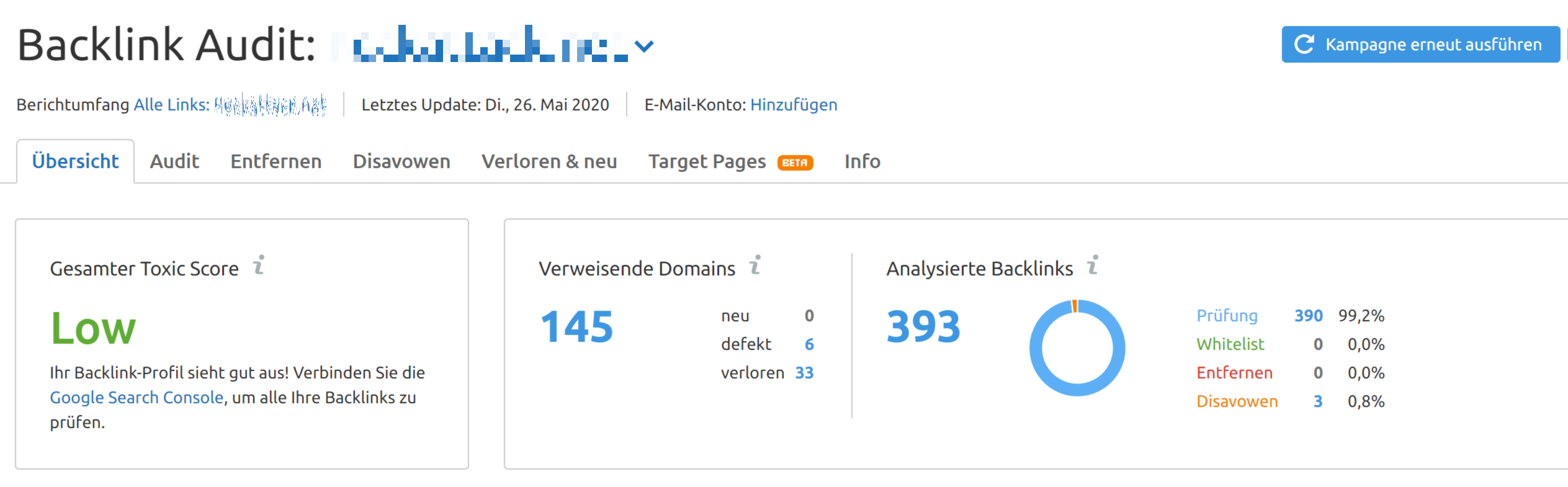The image size is (1568, 487).
Task: Open the Audit tab
Action: (174, 161)
